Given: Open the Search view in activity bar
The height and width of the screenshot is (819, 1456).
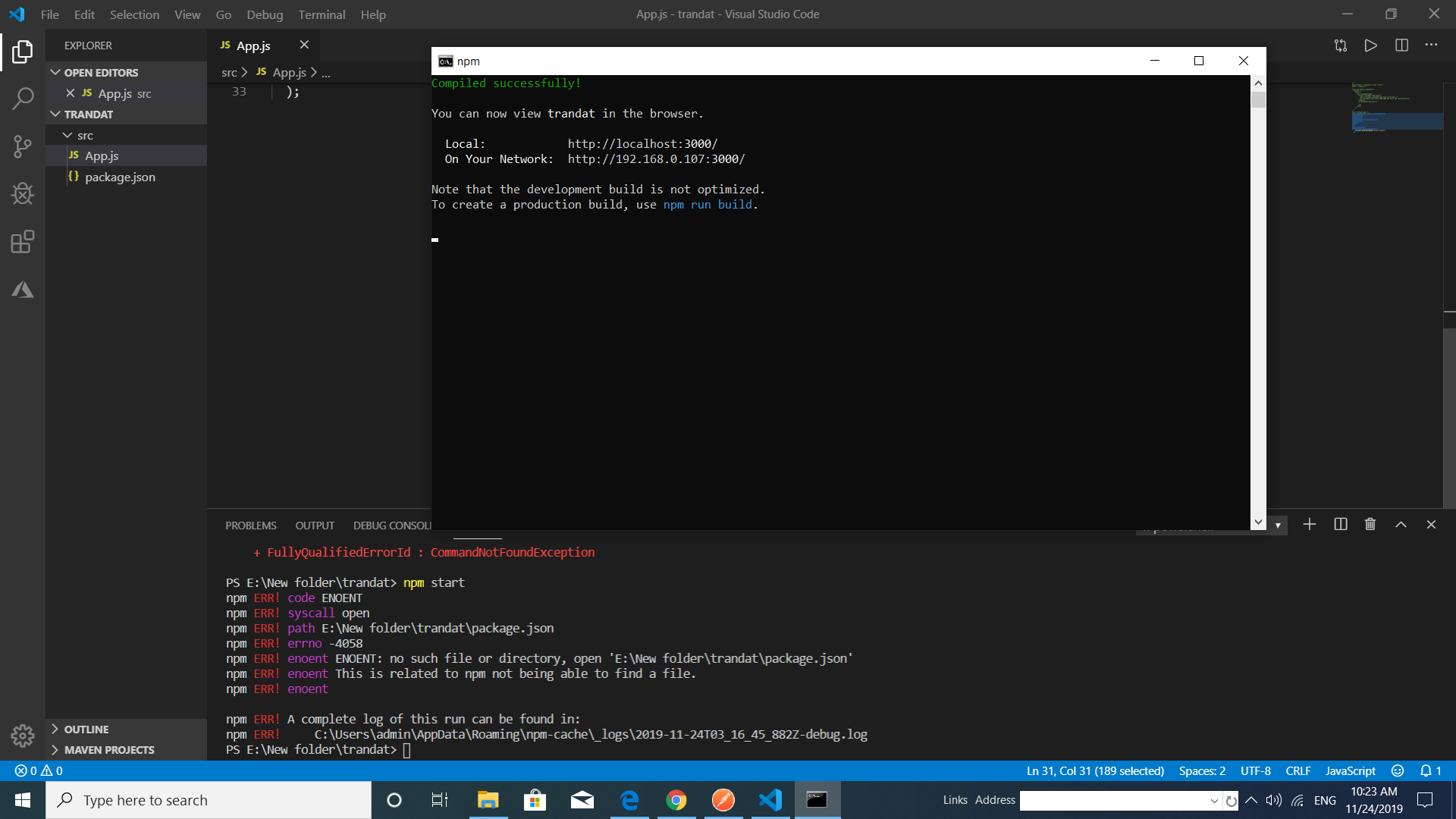Looking at the screenshot, I should [23, 99].
